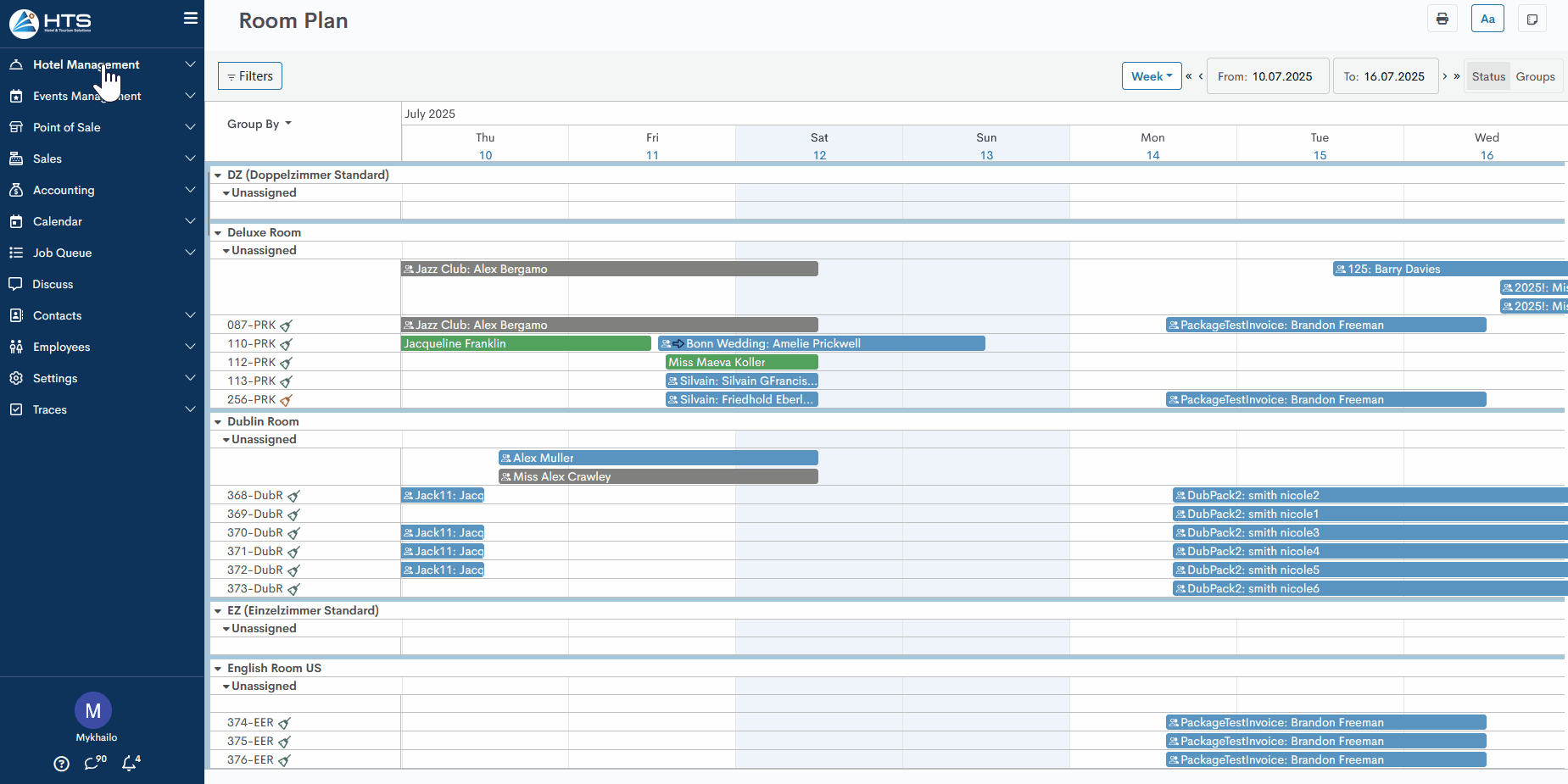Click the print icon button

click(1442, 19)
